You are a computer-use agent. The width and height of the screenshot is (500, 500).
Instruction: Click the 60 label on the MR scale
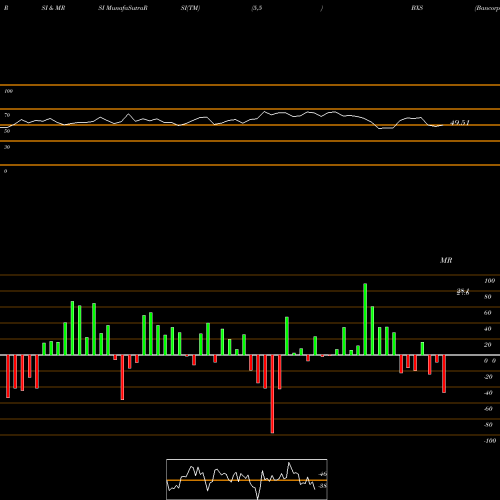488,313
